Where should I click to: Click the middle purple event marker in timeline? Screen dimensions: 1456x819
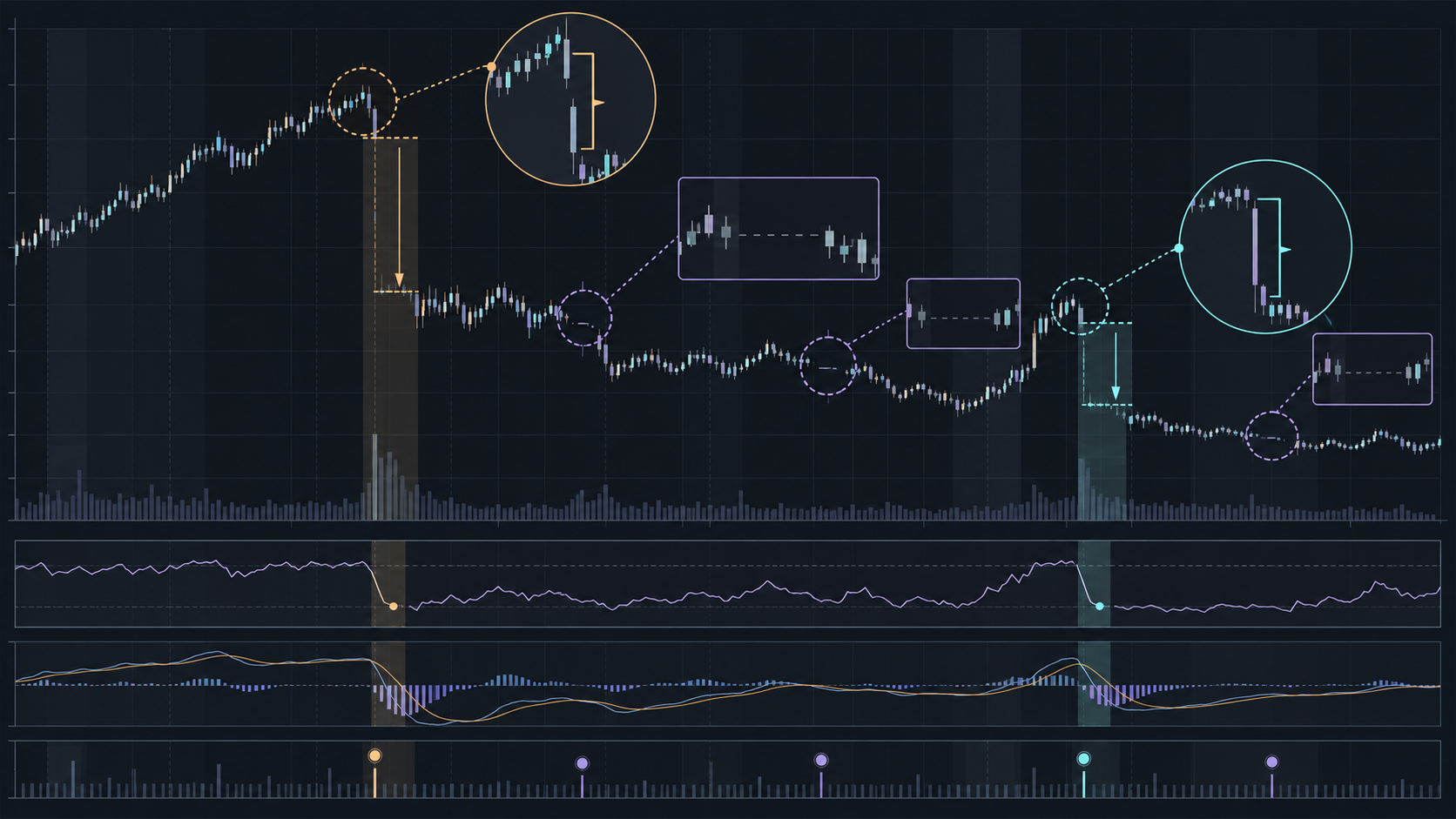pos(821,761)
